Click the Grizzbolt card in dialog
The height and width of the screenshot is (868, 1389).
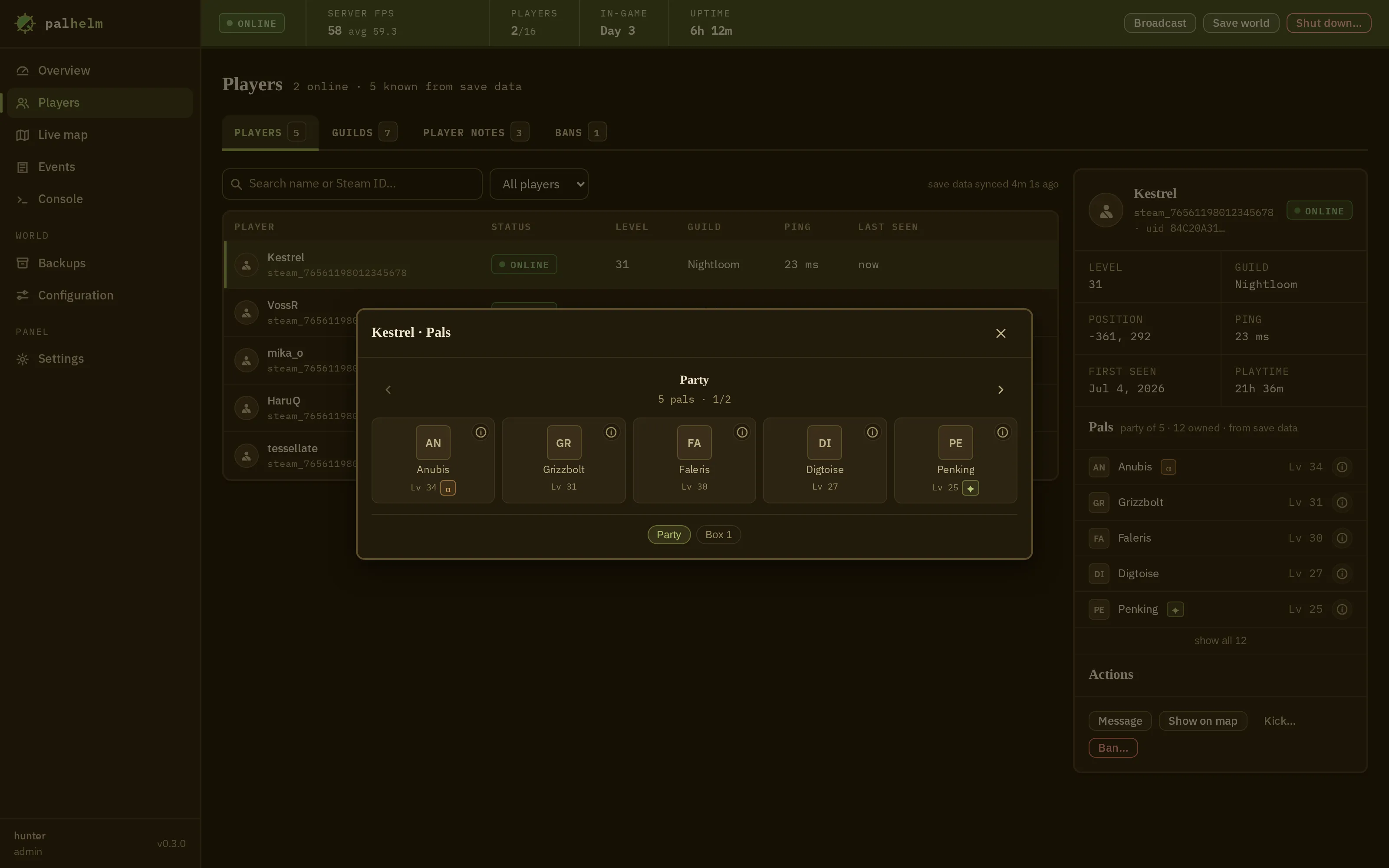(x=564, y=461)
